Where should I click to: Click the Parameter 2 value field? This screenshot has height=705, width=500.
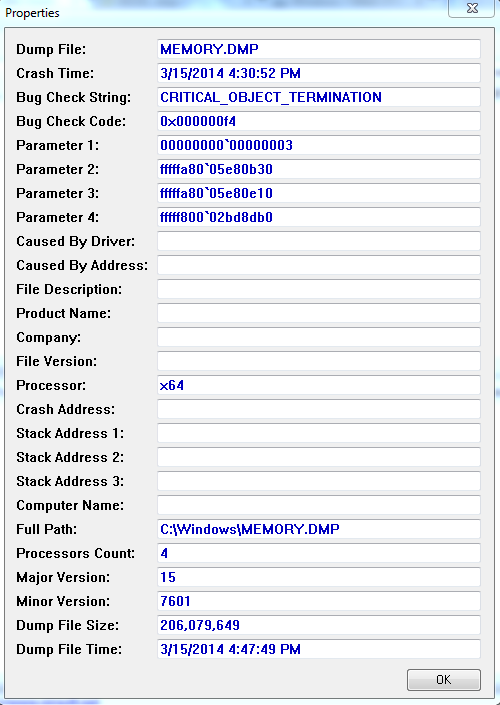pyautogui.click(x=319, y=169)
